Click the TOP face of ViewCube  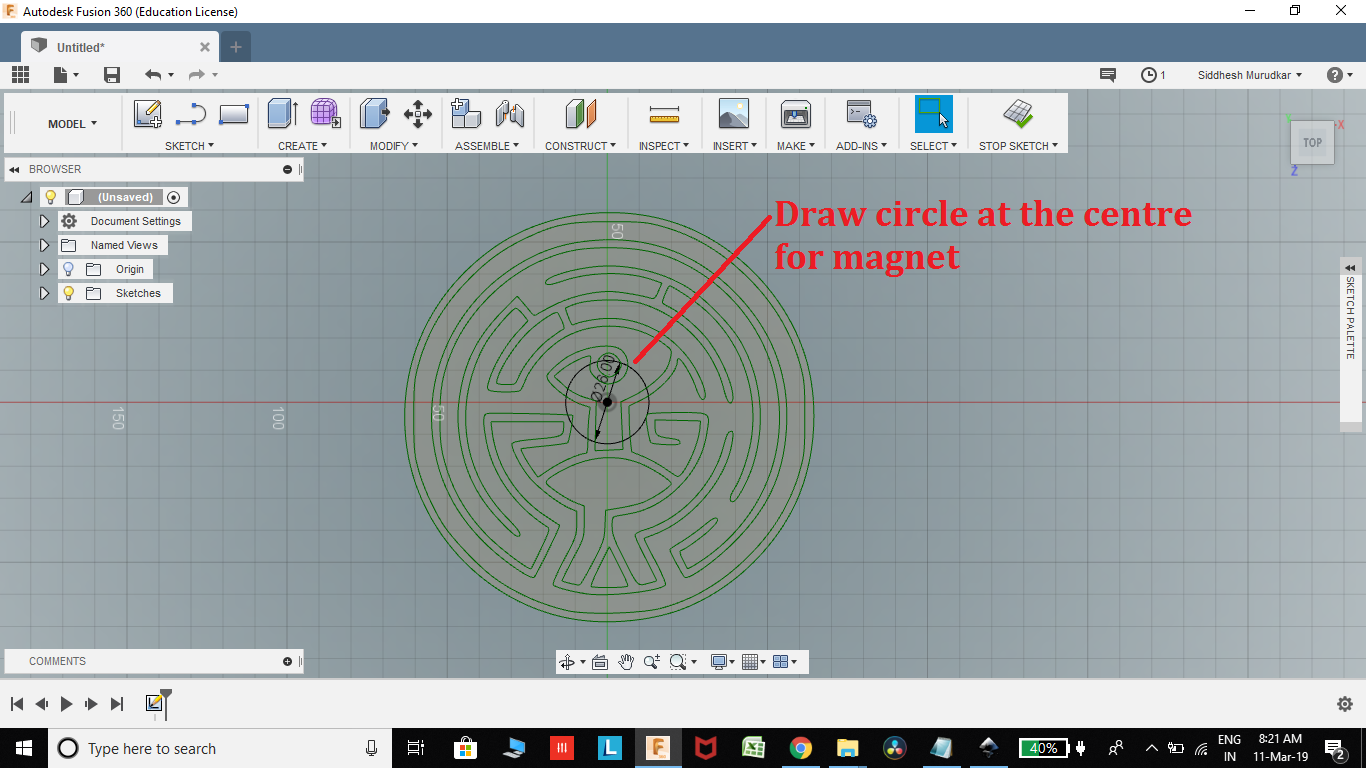coord(1312,142)
